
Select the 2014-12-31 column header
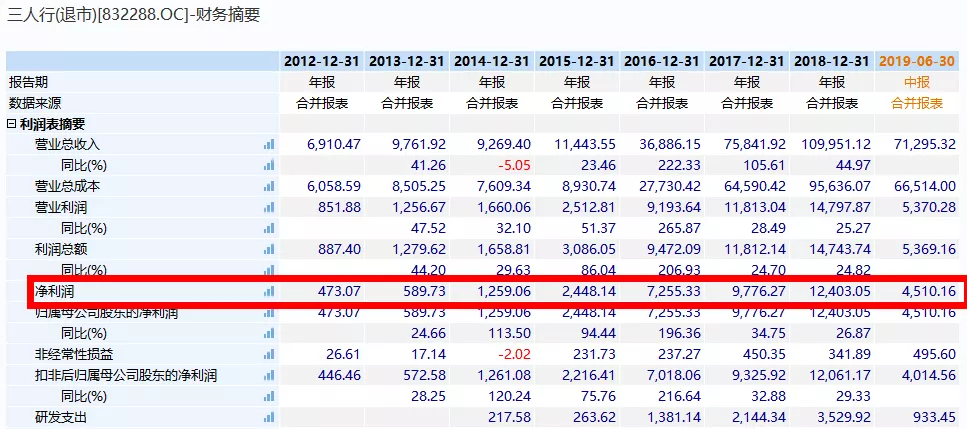492,62
